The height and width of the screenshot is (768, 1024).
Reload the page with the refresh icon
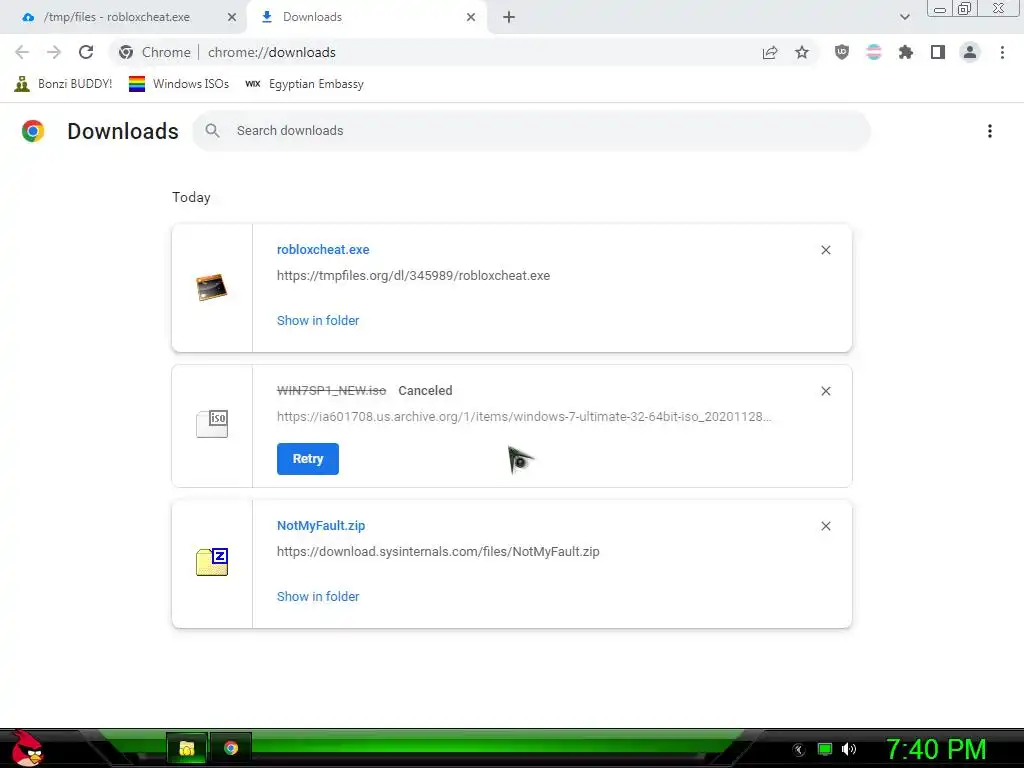point(86,52)
